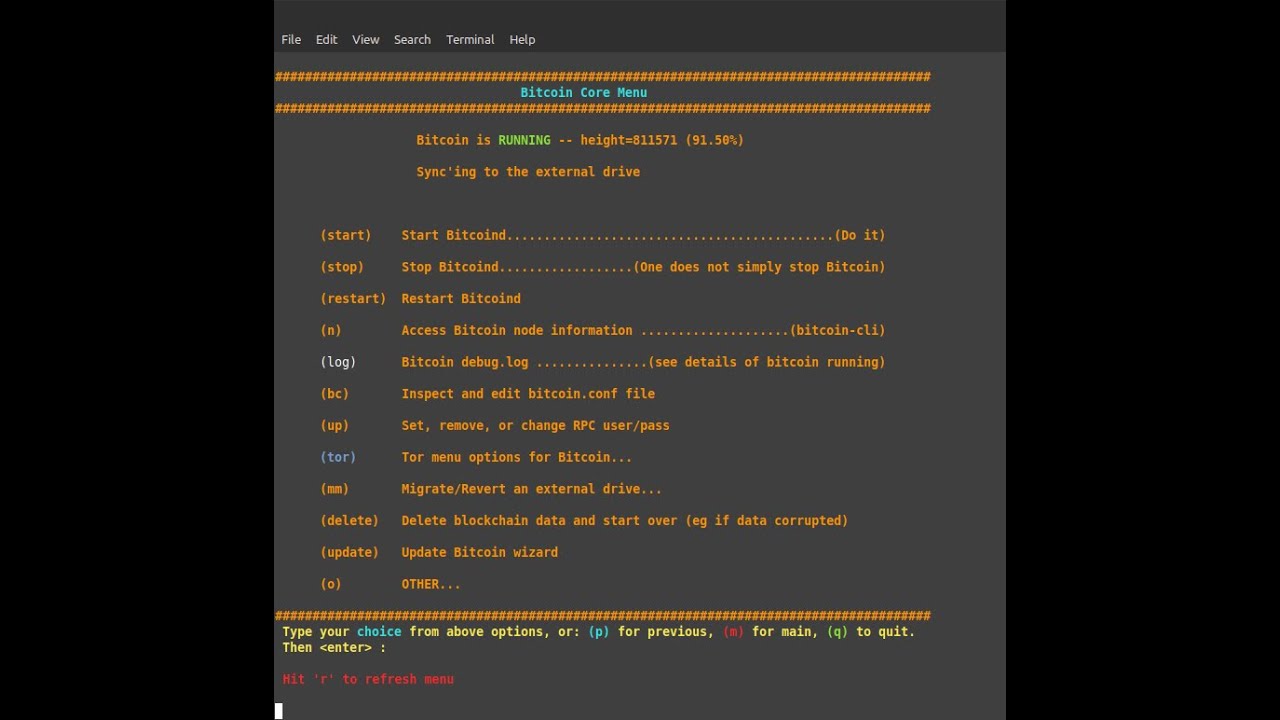Open the Terminal menu
Image resolution: width=1280 pixels, height=720 pixels.
click(x=470, y=40)
